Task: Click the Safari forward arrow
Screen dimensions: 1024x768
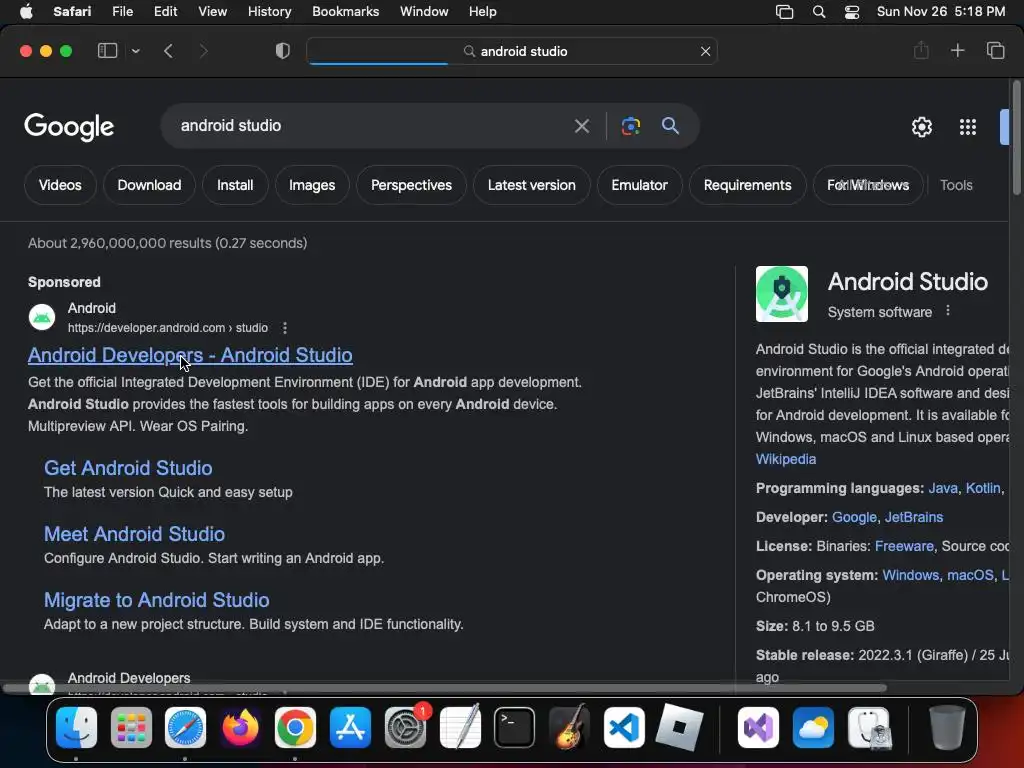Action: pos(203,51)
